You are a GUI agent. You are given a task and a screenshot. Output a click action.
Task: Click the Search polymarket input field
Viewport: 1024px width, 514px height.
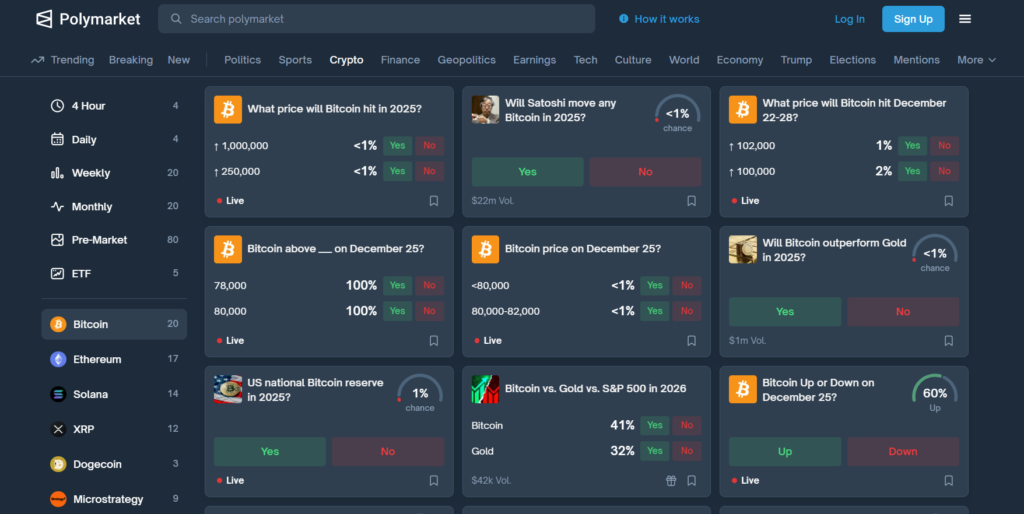(376, 19)
